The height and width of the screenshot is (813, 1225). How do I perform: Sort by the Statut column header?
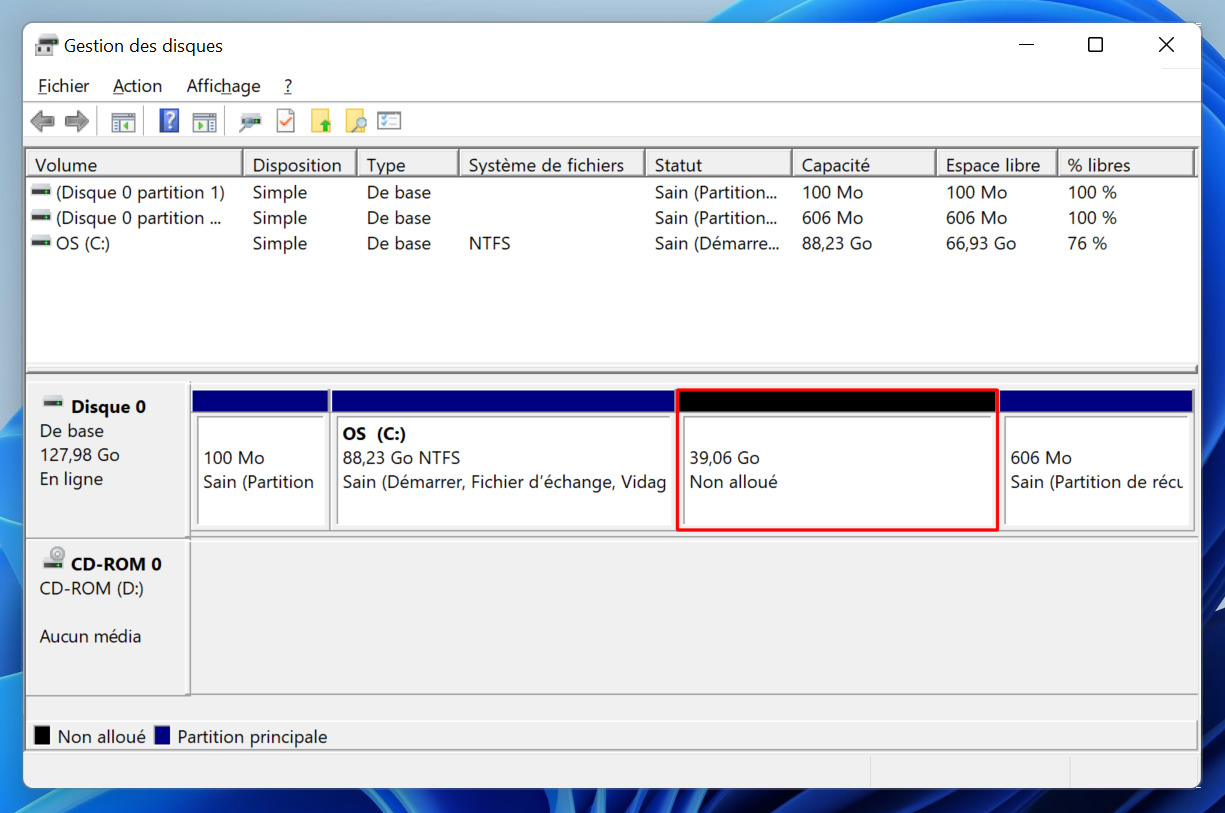(719, 165)
